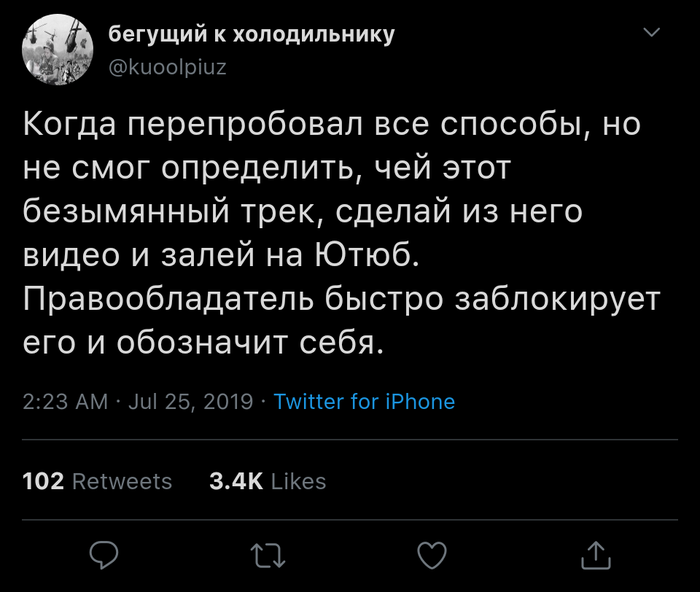Click the 'Twitter for iPhone' source link
The width and height of the screenshot is (700, 592).
(364, 402)
